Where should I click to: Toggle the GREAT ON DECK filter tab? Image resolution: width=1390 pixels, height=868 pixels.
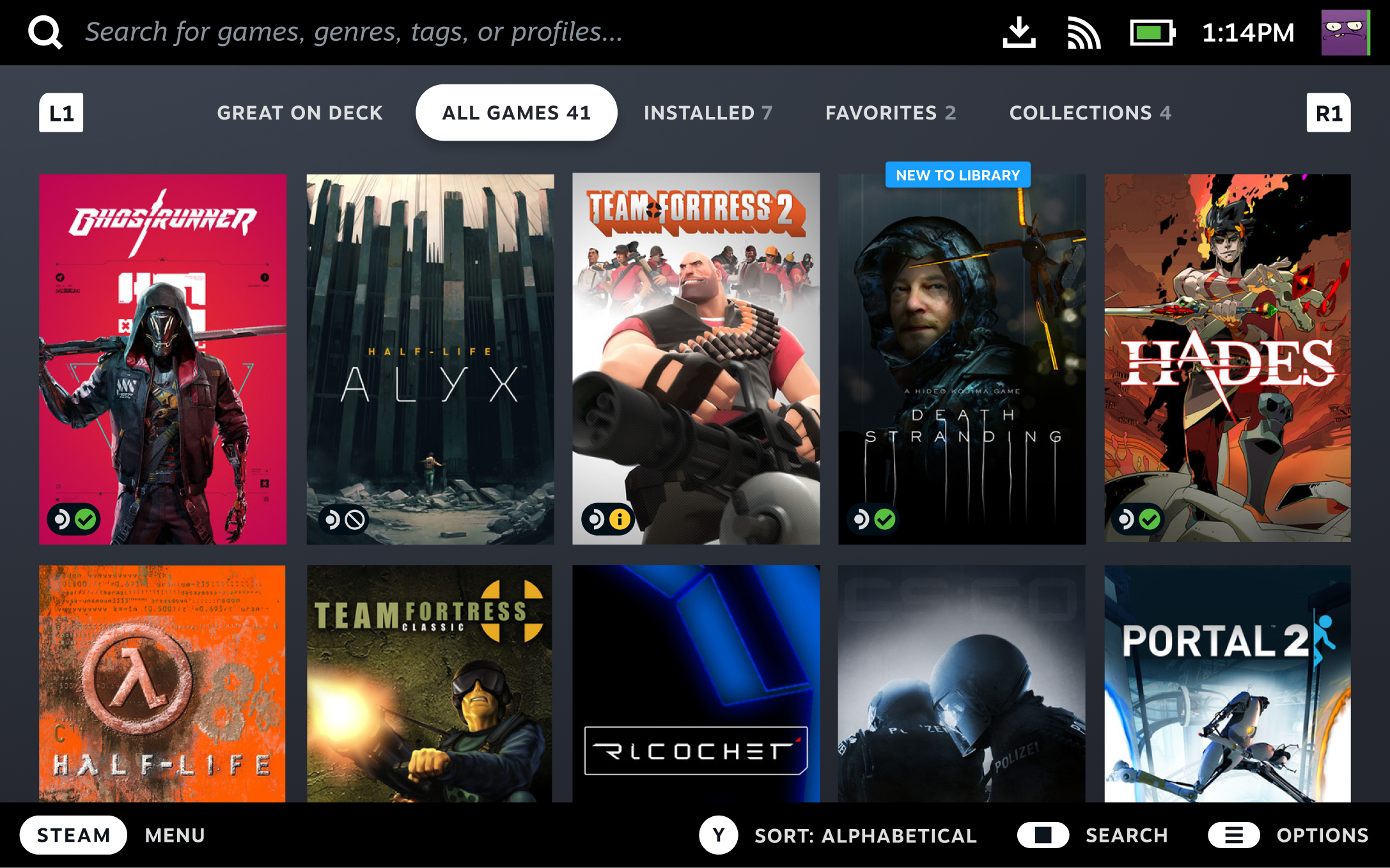pyautogui.click(x=299, y=112)
